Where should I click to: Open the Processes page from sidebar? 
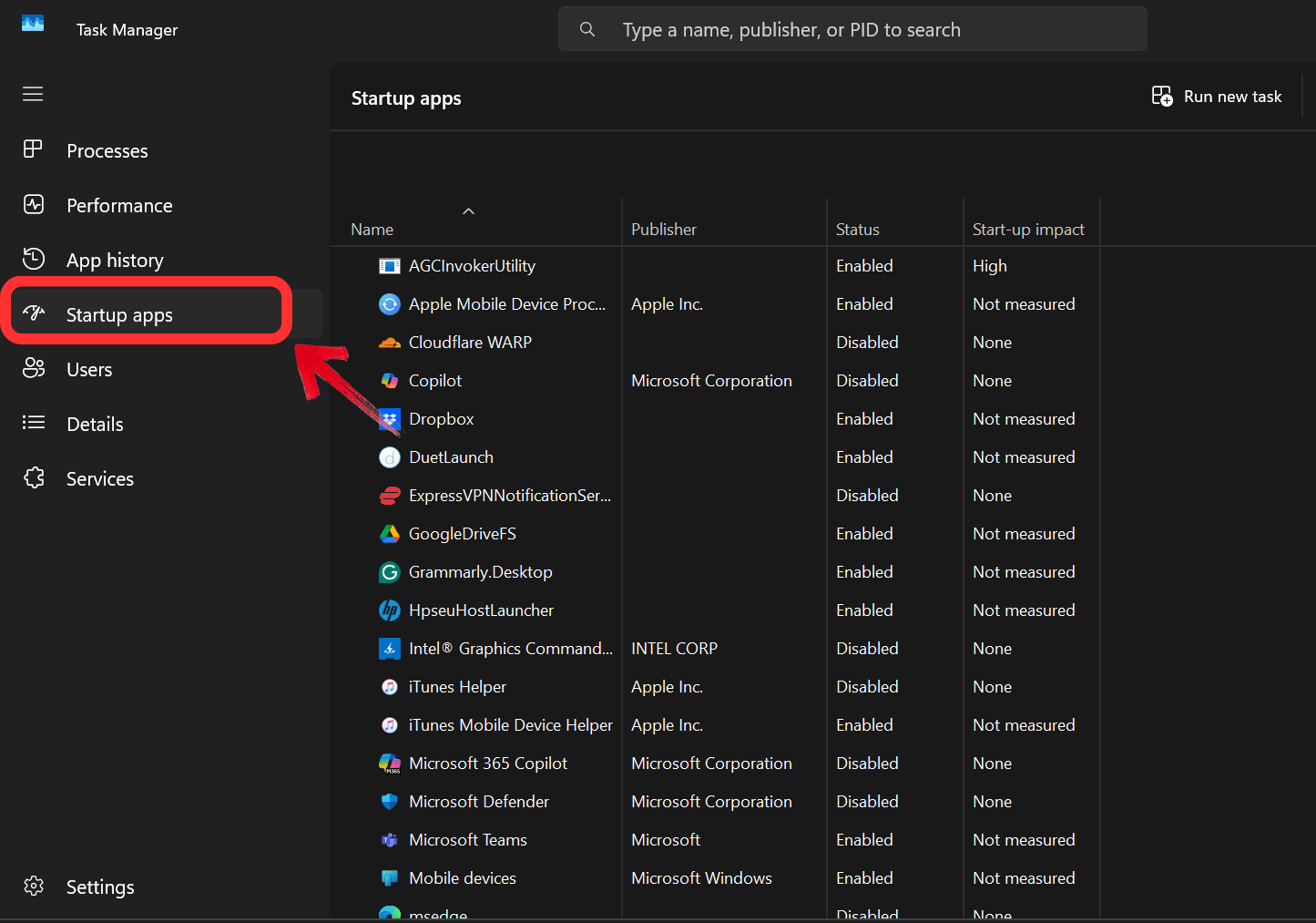point(107,150)
